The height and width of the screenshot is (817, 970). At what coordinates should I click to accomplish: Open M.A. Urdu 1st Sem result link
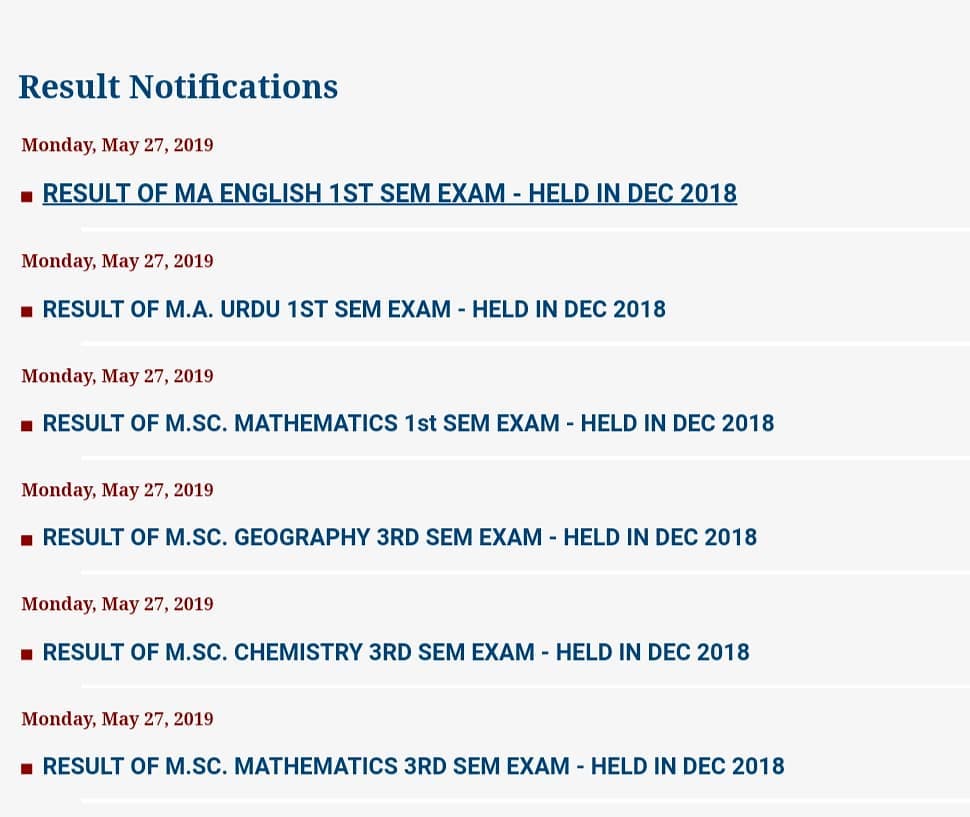tap(354, 309)
